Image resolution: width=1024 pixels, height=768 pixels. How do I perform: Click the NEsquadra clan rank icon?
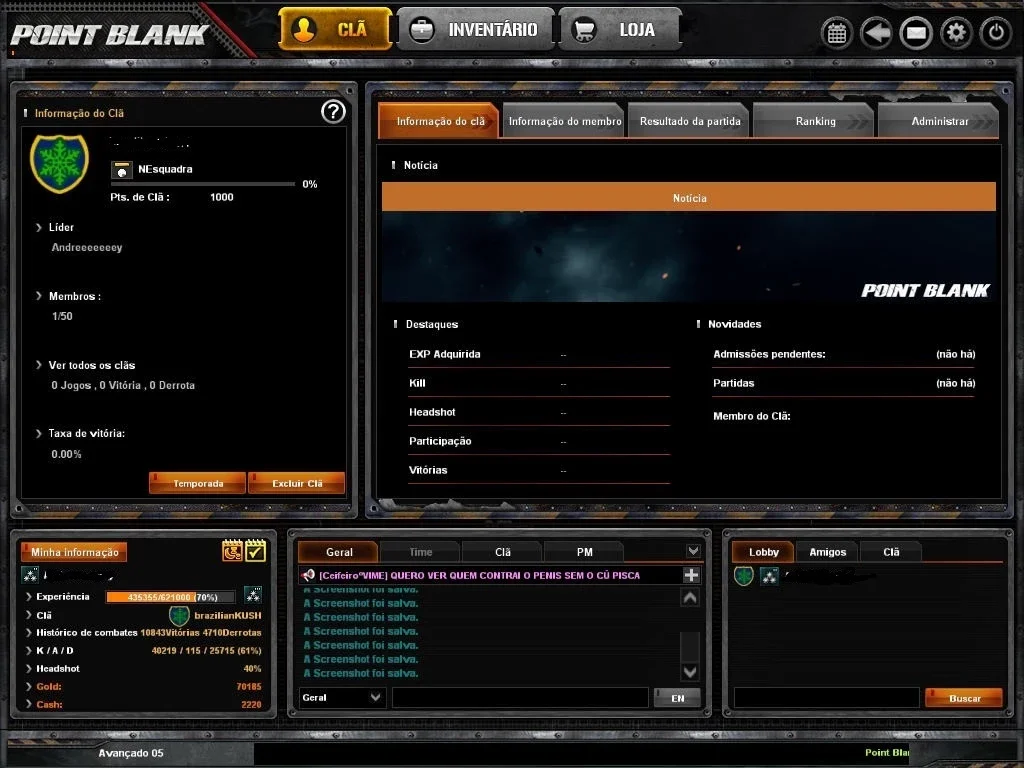pyautogui.click(x=121, y=170)
